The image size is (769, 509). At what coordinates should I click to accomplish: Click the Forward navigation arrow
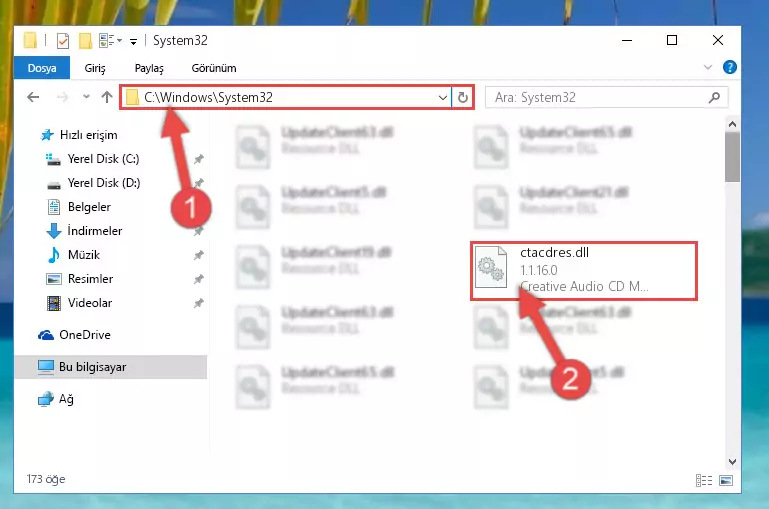[x=62, y=97]
